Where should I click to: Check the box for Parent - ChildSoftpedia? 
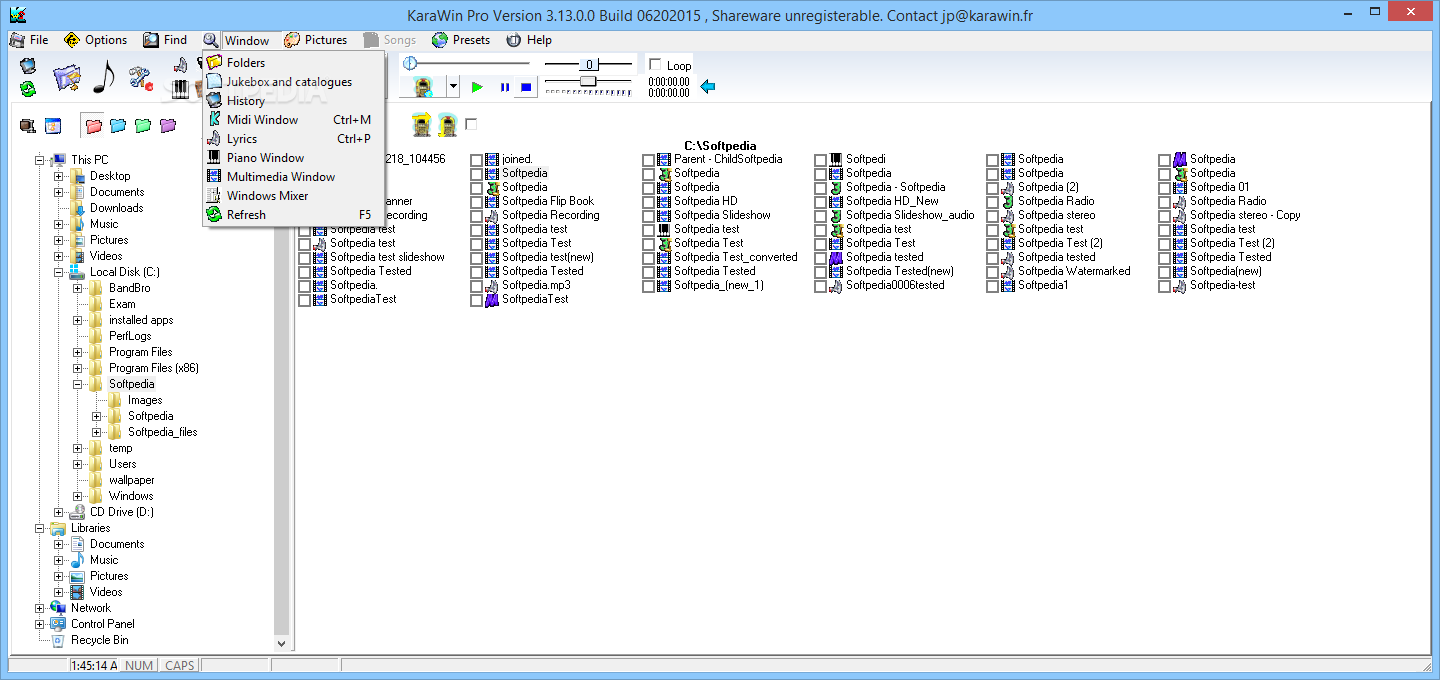648,160
